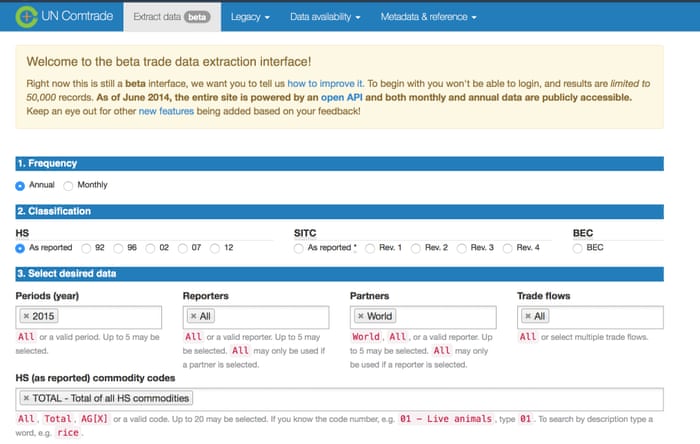Remove the All trade flows tag

528,316
